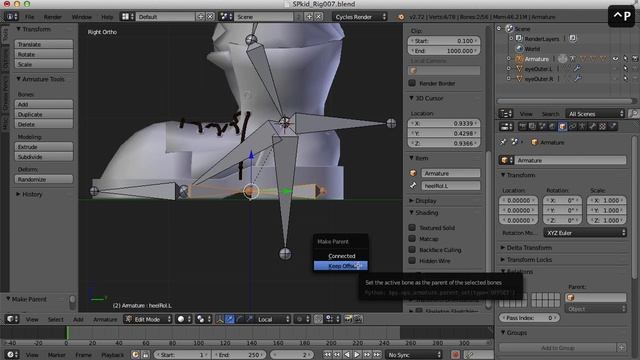
Task: Click the eyeOuter.L wrench modifier icon
Action: pyautogui.click(x=577, y=69)
